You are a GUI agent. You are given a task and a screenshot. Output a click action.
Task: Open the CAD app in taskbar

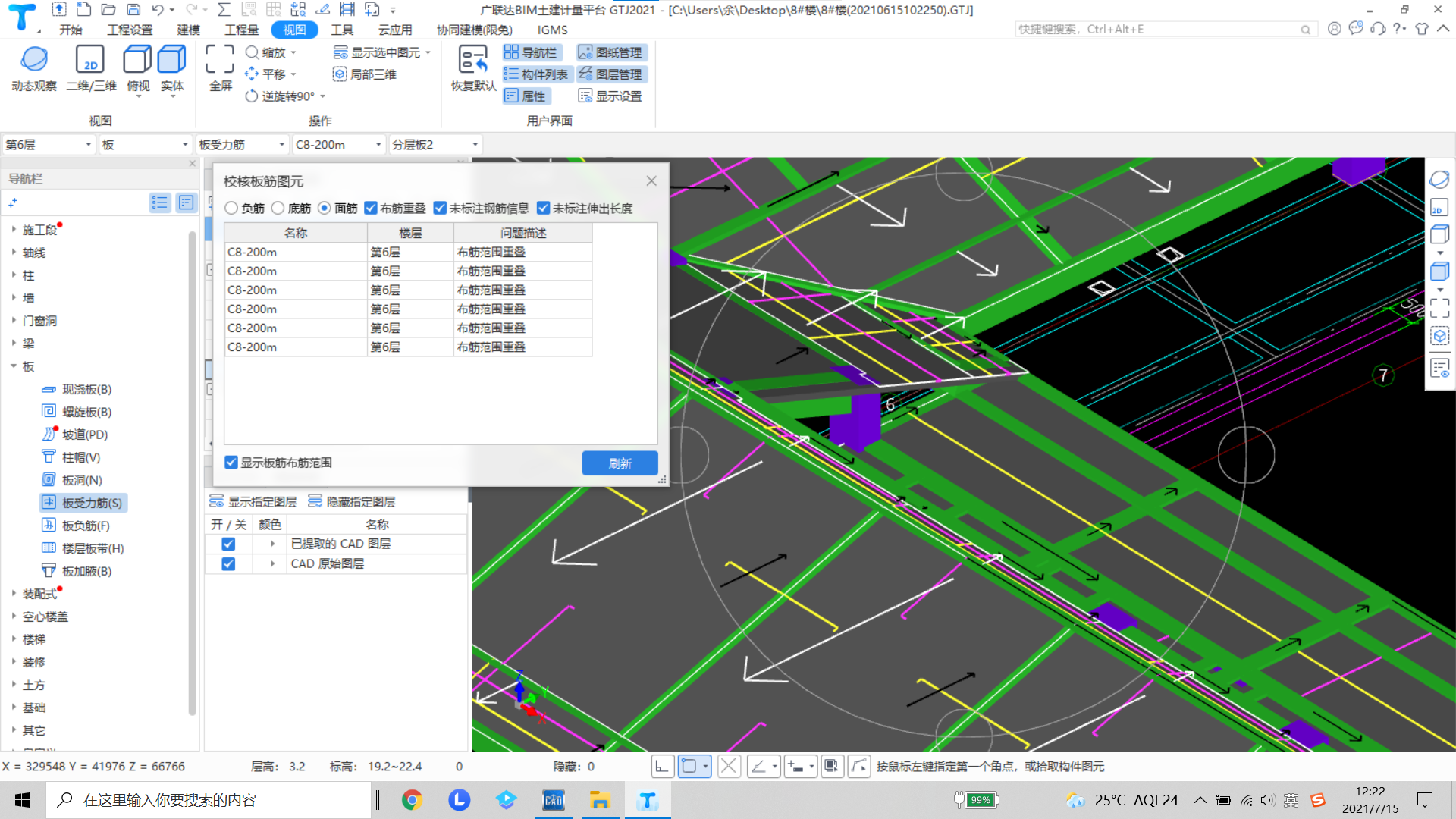click(x=554, y=800)
